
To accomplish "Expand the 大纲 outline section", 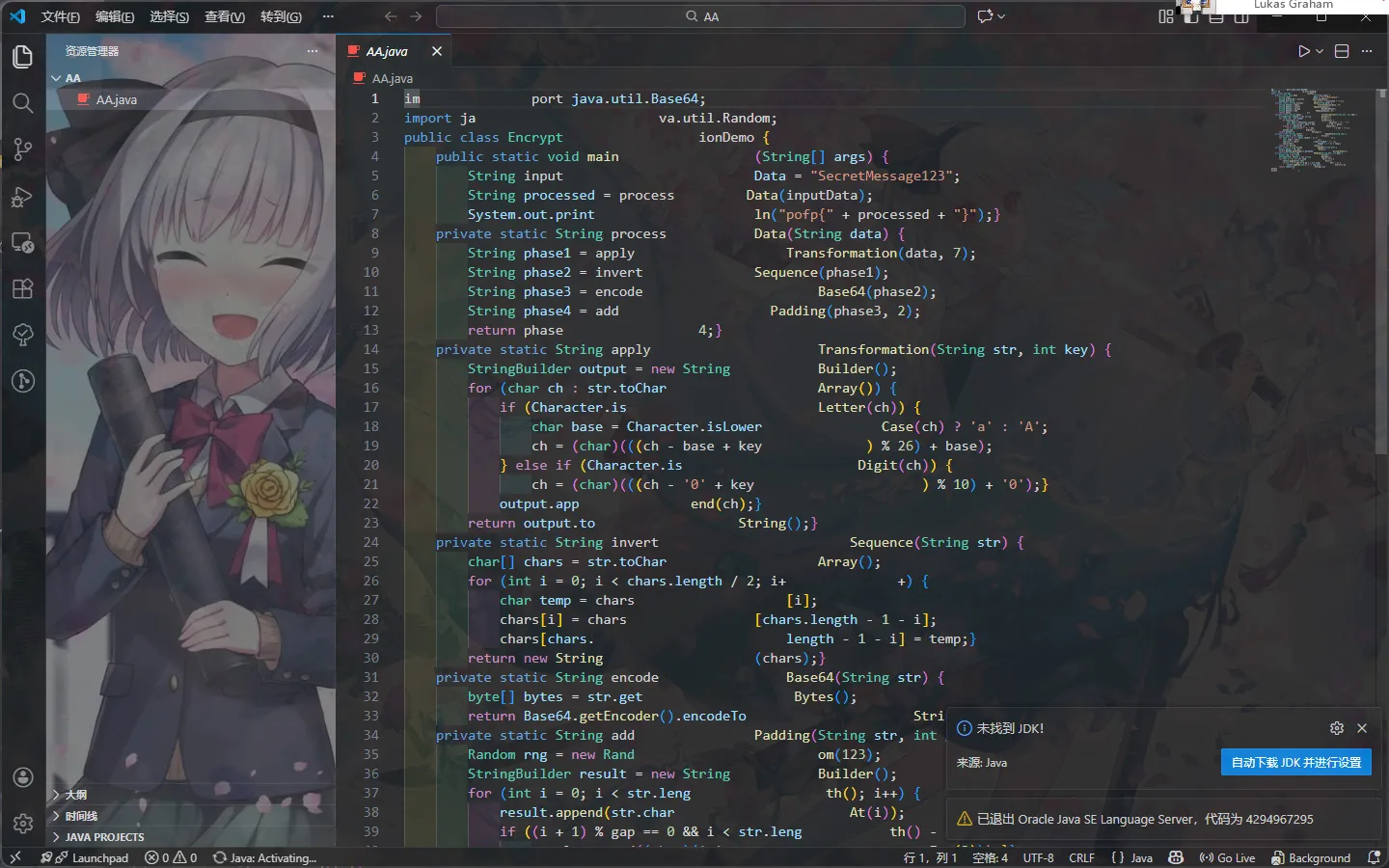I will (x=75, y=795).
